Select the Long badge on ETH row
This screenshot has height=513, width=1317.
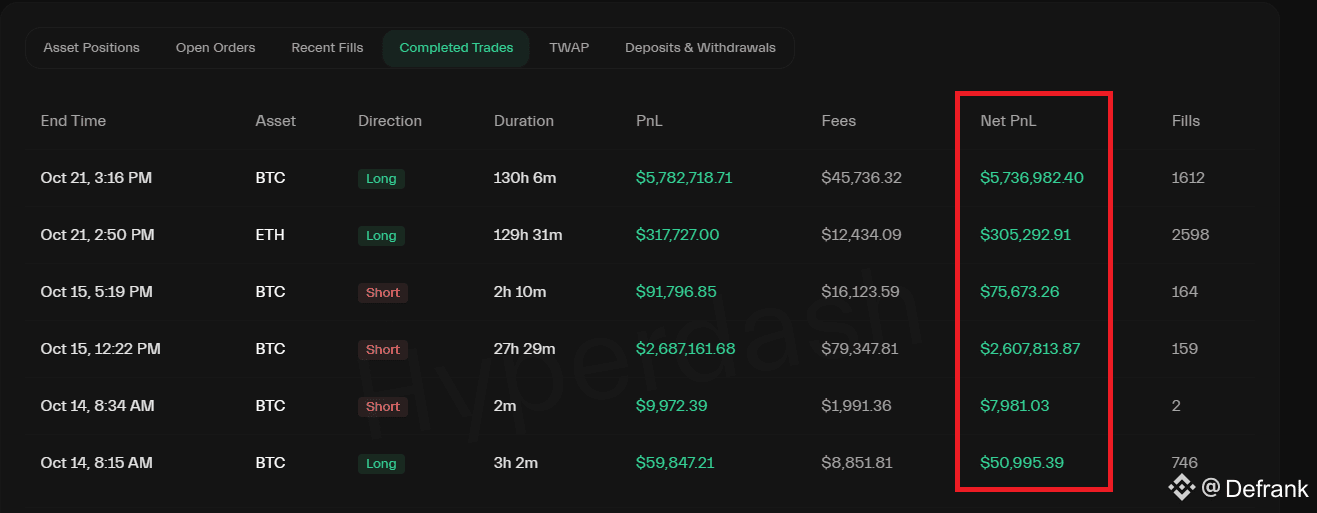(x=380, y=236)
